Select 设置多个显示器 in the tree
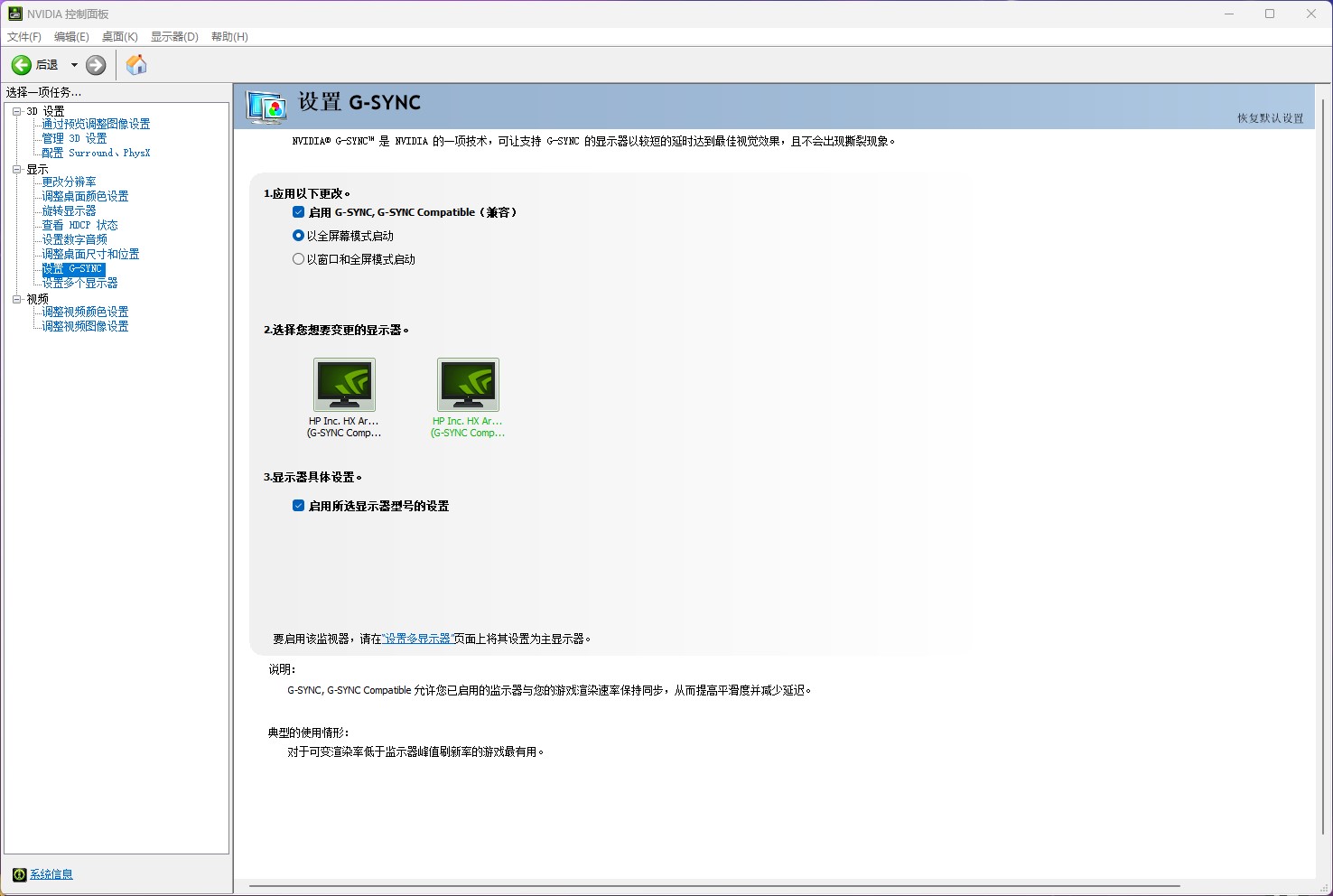Screen dimensions: 1333x896 coord(79,284)
